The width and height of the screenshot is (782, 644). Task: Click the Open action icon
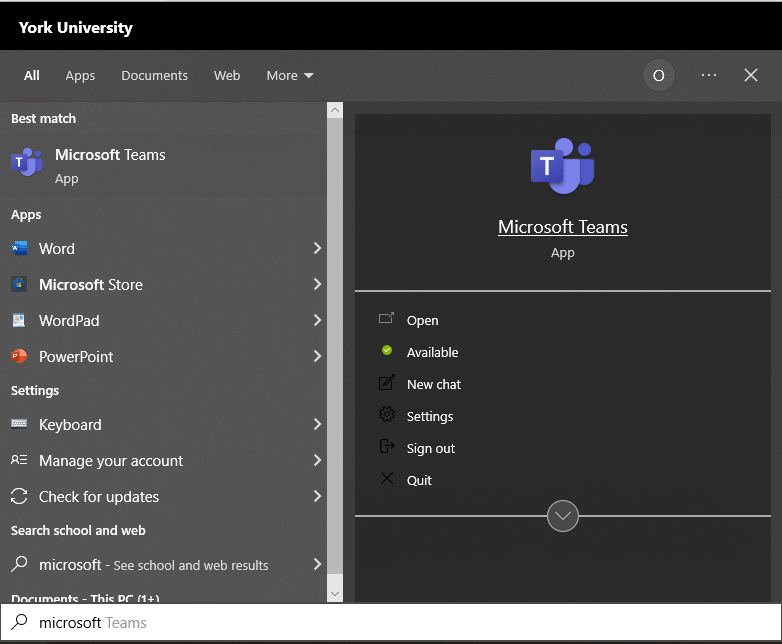click(x=386, y=318)
